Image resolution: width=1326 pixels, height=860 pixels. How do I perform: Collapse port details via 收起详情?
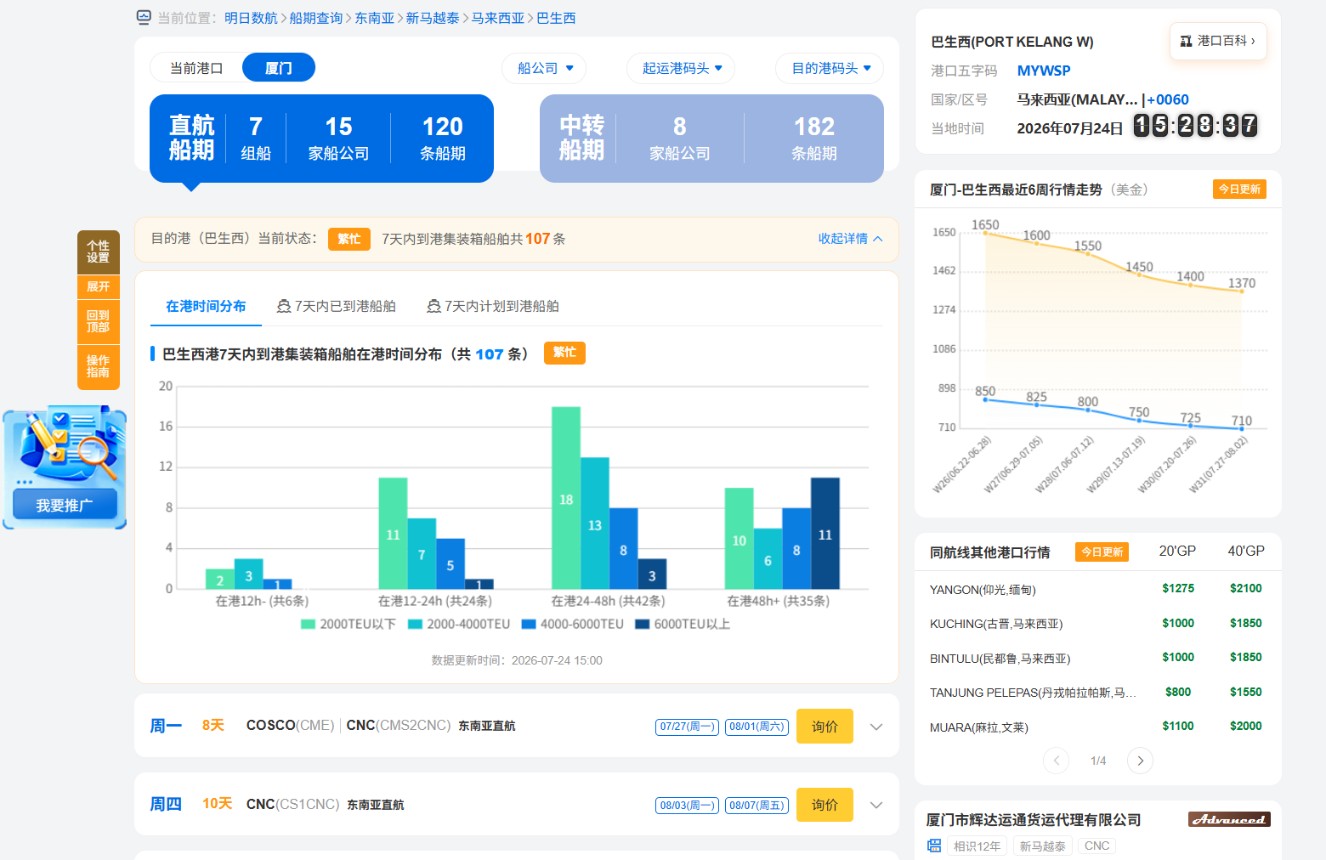(851, 239)
